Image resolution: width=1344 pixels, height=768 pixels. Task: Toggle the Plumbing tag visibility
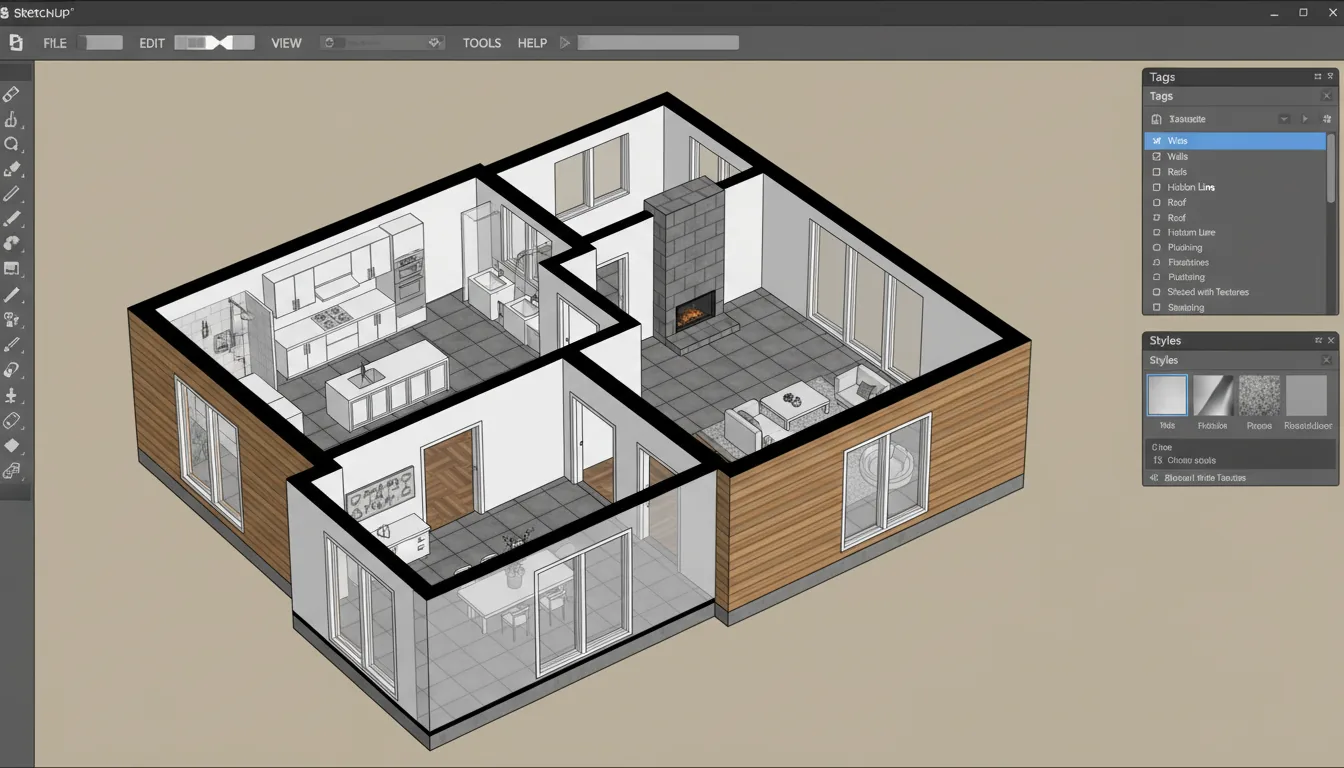pos(1158,247)
